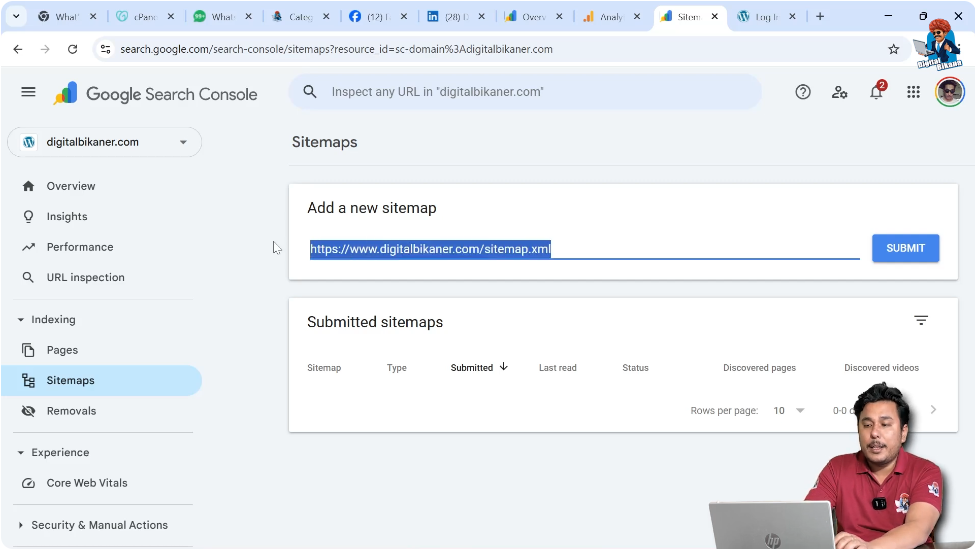
Task: View site information icon in address bar
Action: click(106, 49)
